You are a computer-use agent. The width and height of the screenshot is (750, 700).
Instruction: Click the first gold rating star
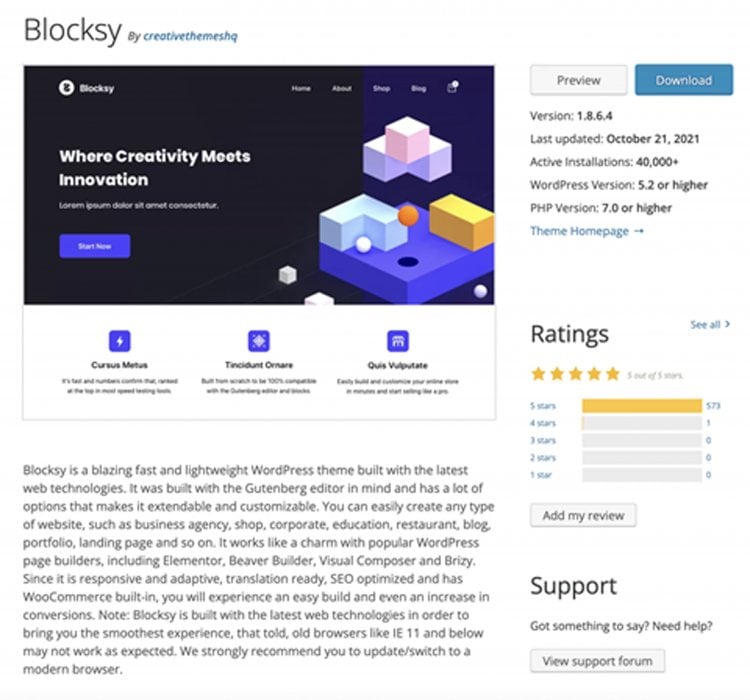539,374
